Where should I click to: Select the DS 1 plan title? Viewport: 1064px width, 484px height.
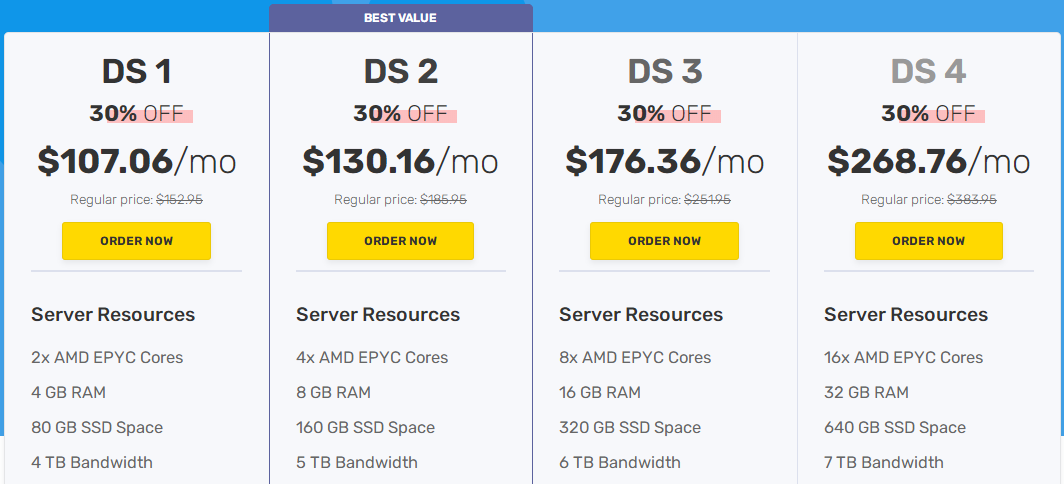coord(136,71)
